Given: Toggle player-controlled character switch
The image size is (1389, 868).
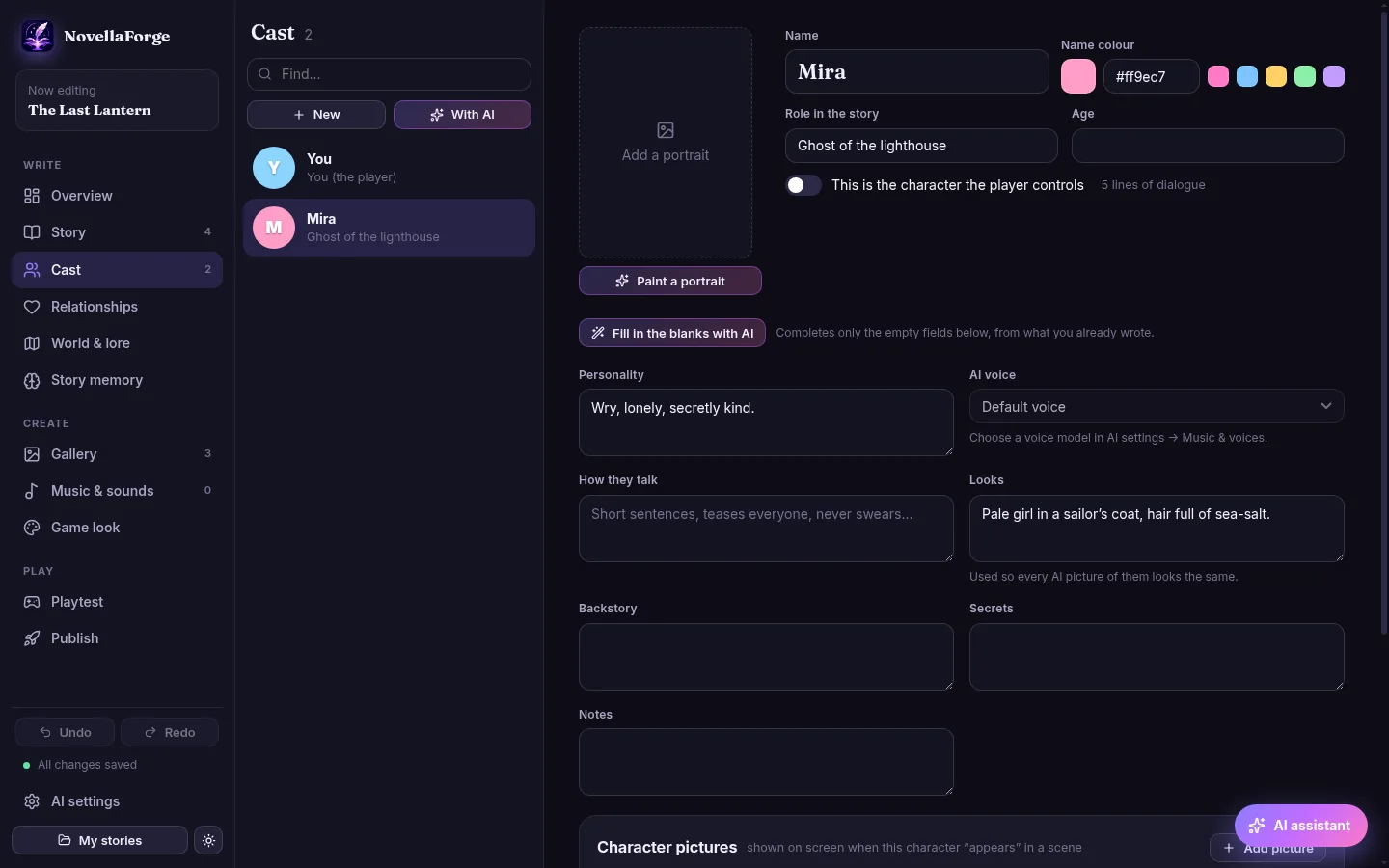Looking at the screenshot, I should 803,185.
